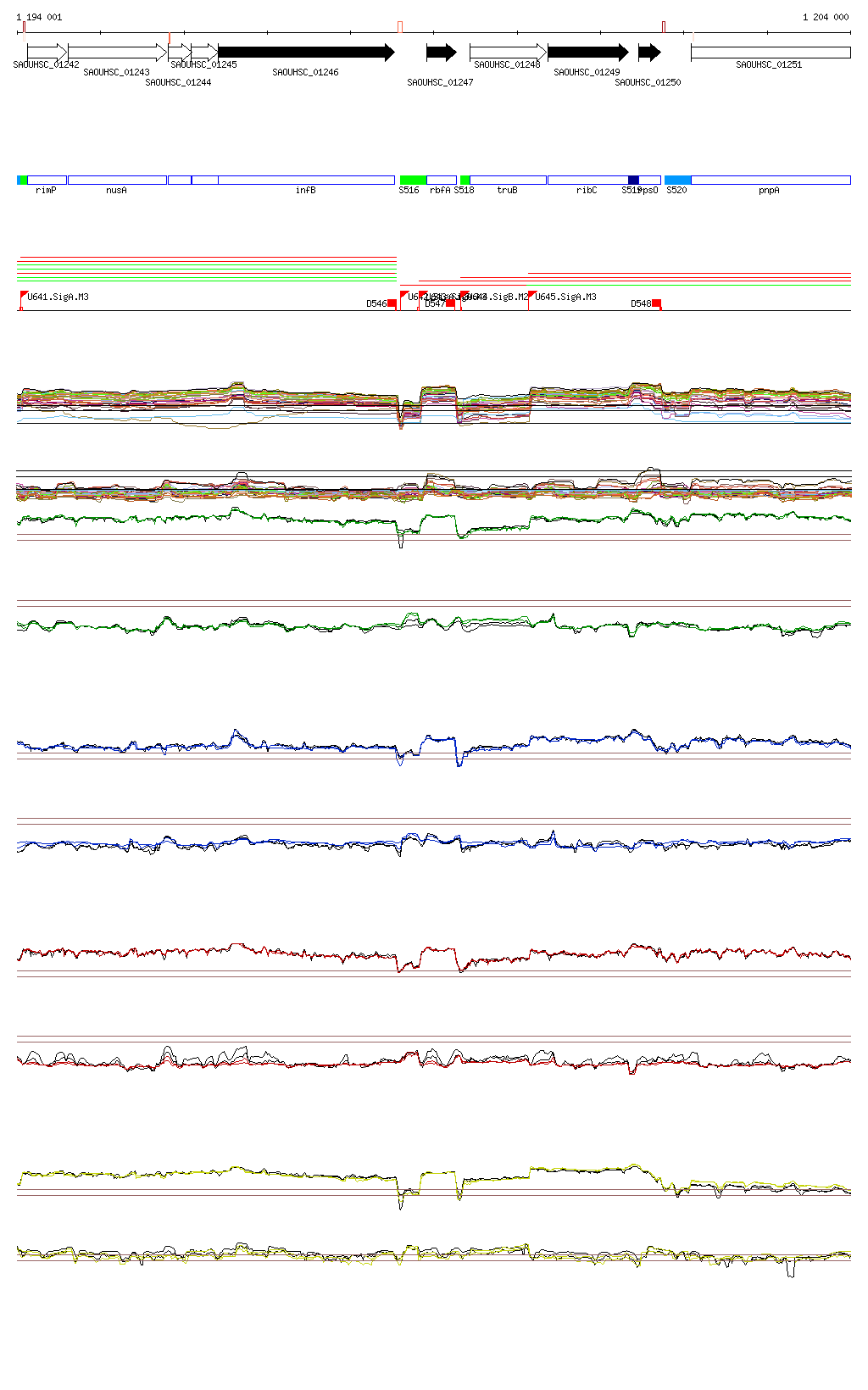The height and width of the screenshot is (1390, 868).
Task: Click the SAOUHSC_01247 label
Action: coord(440,82)
